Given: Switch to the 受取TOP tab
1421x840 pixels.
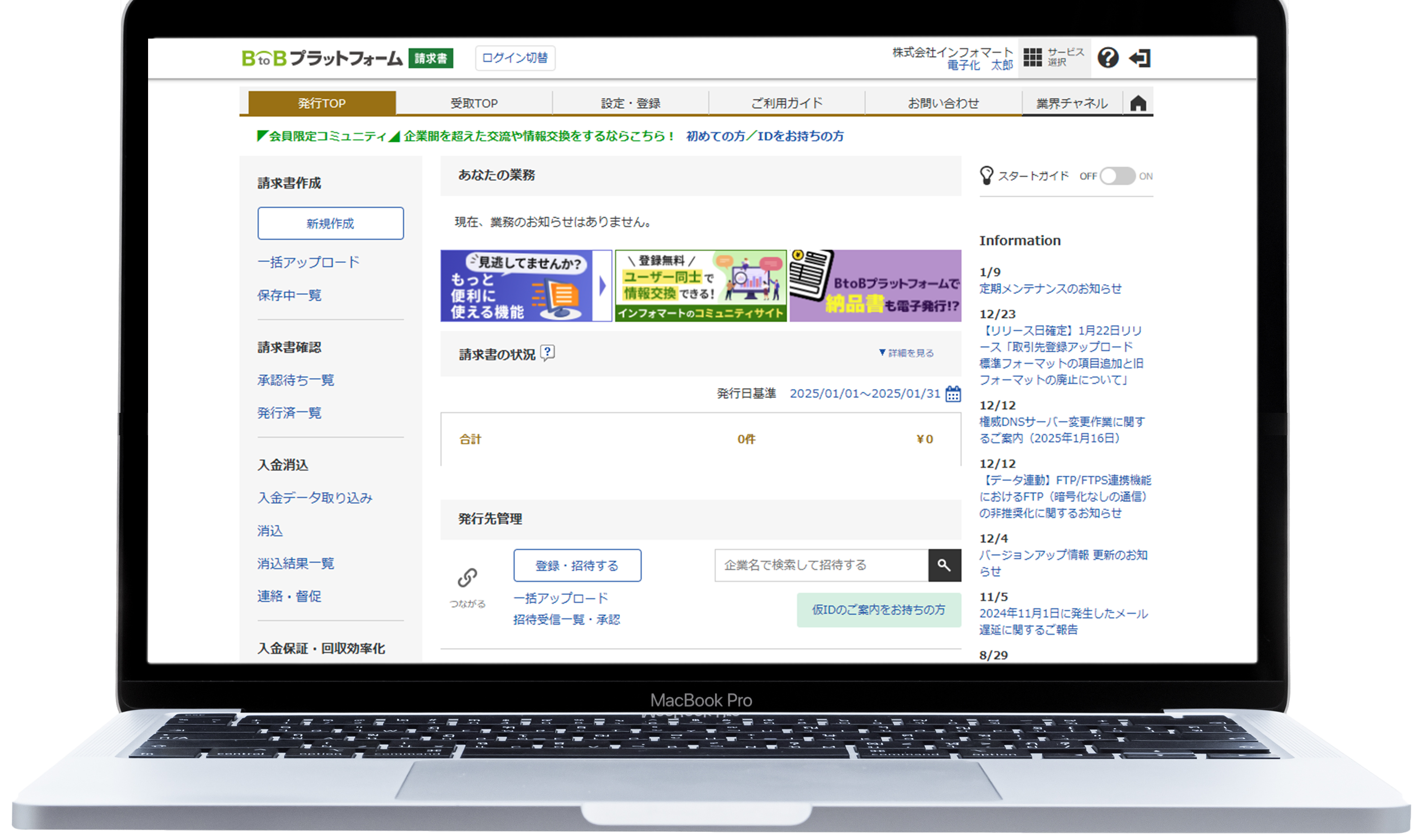Looking at the screenshot, I should [x=474, y=103].
